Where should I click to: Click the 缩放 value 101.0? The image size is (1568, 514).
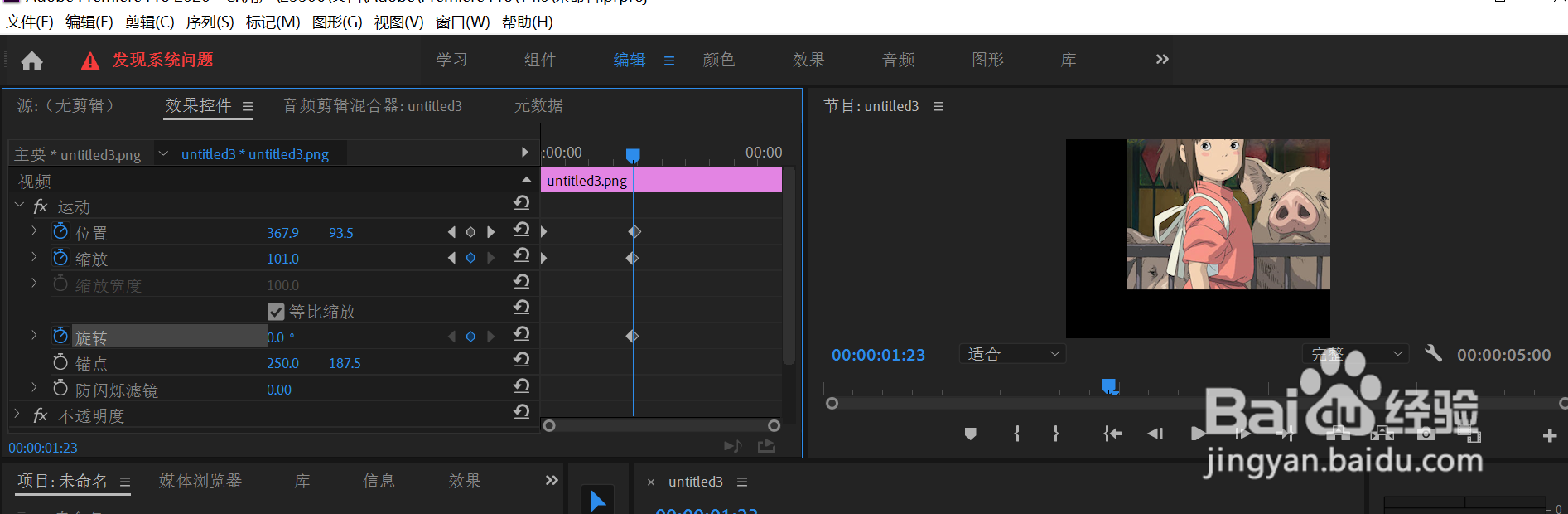click(282, 259)
